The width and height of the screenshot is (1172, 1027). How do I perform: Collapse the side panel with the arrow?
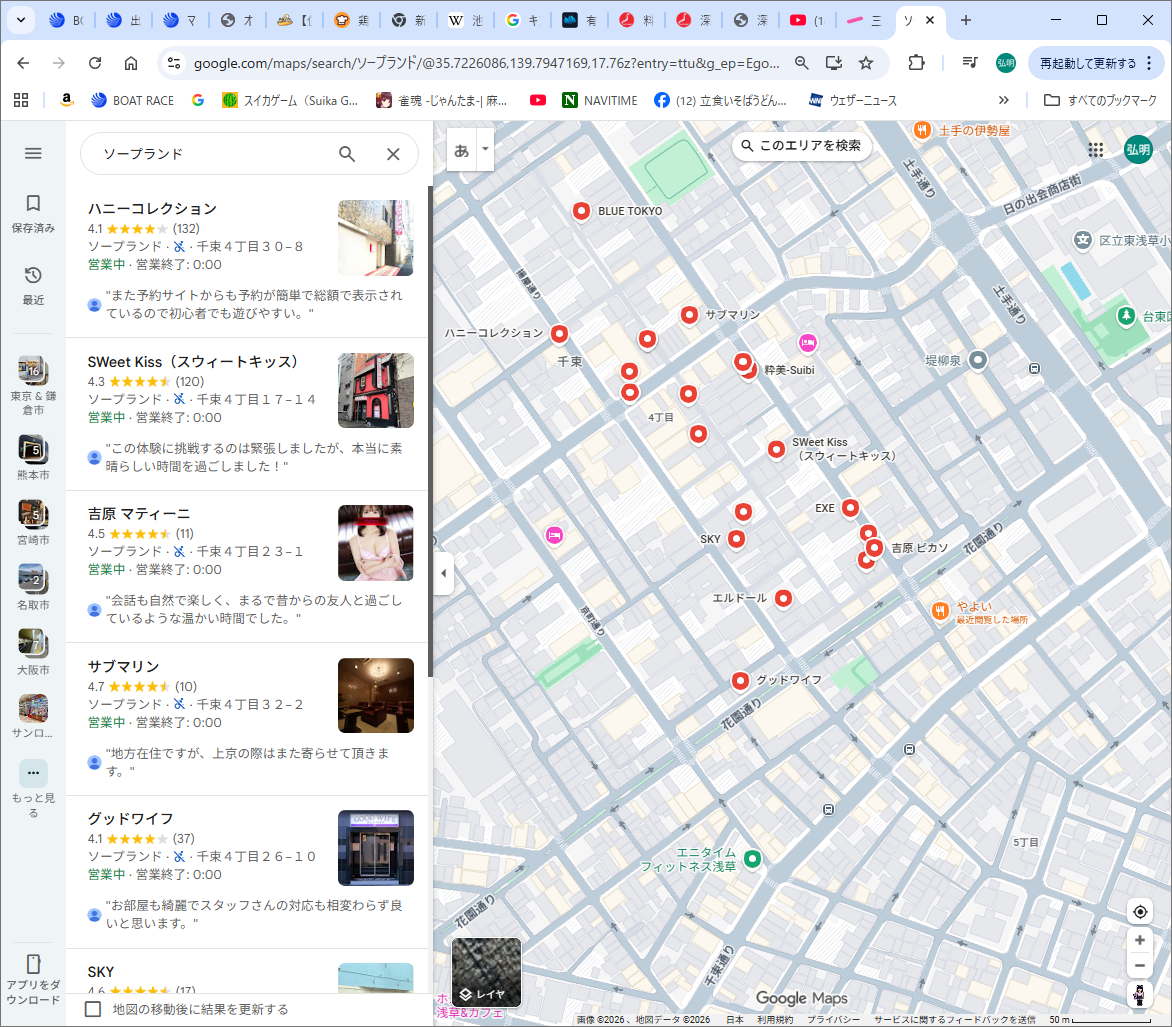444,574
